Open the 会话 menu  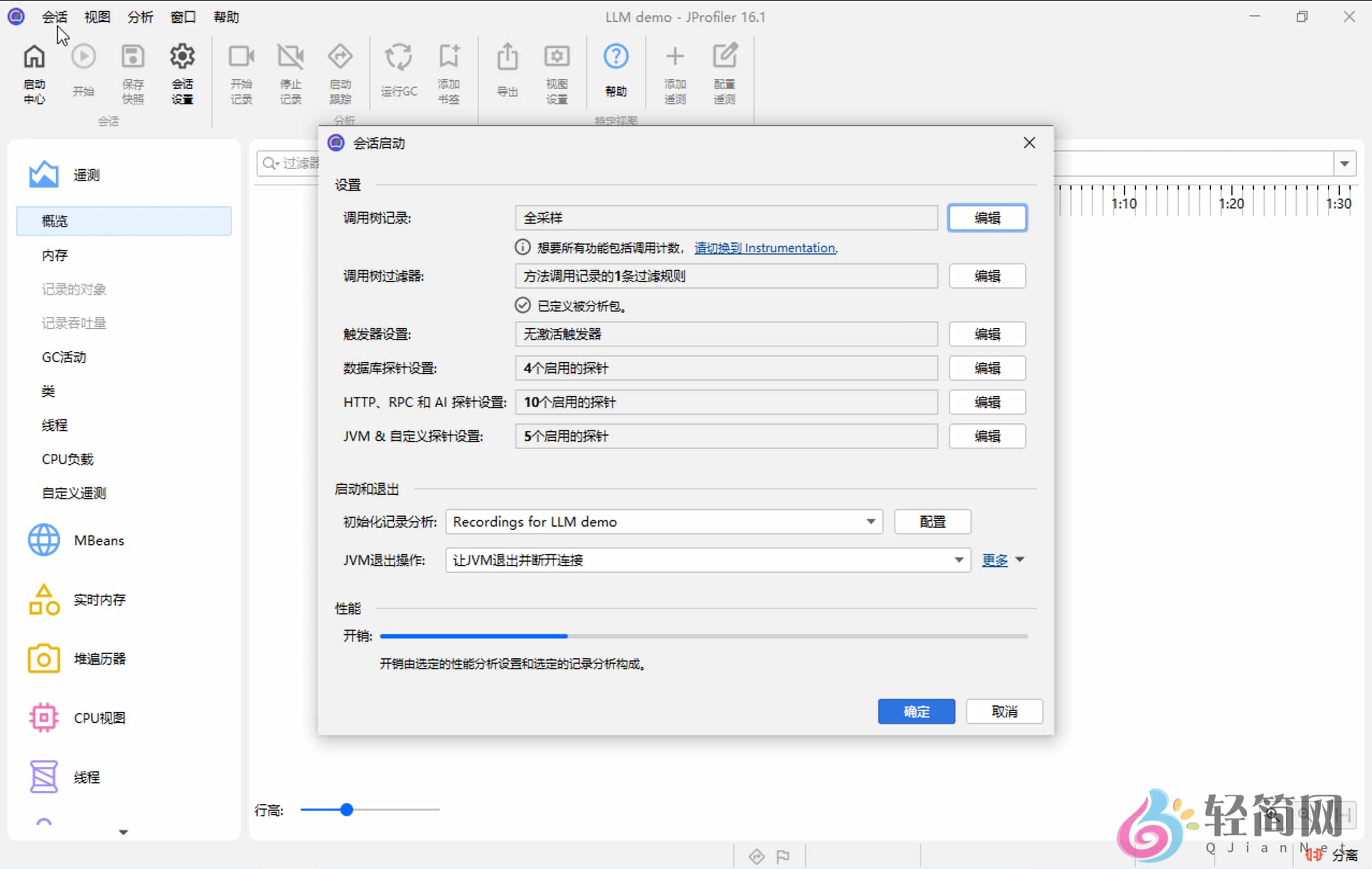point(55,17)
